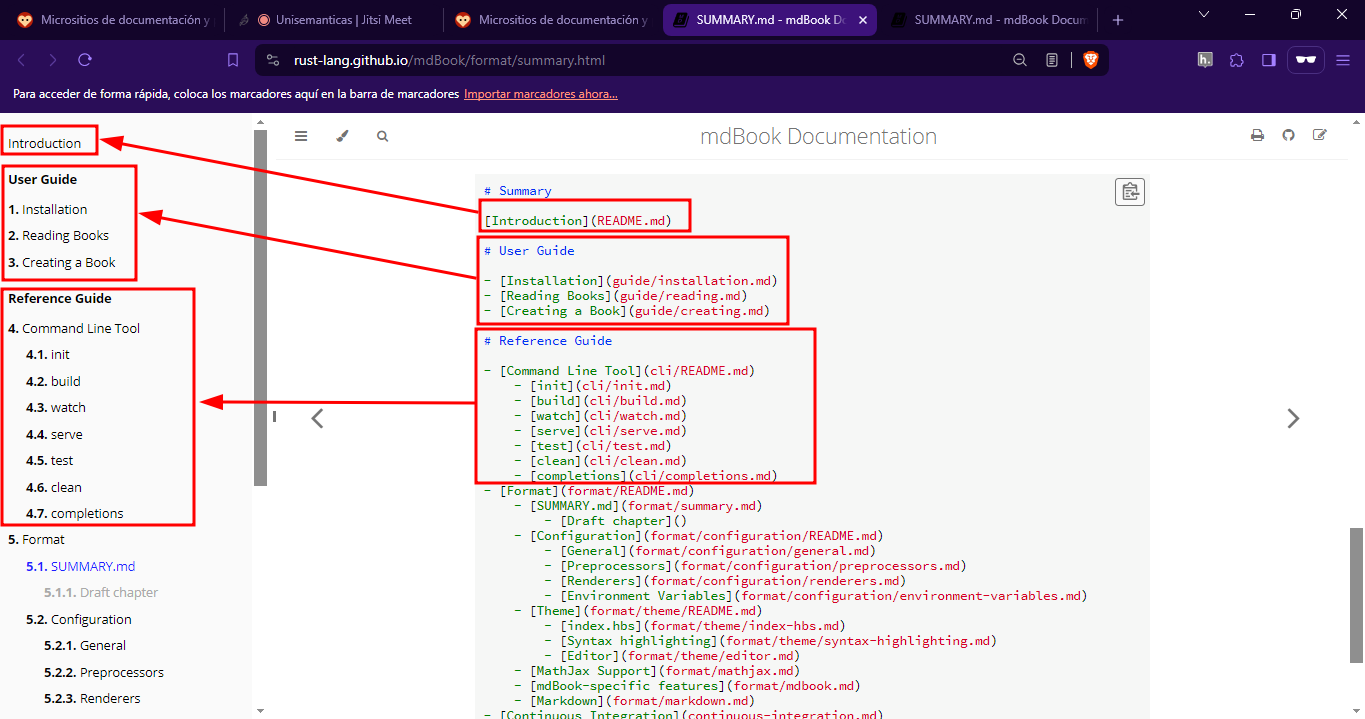Image resolution: width=1365 pixels, height=719 pixels.
Task: Open Introduction in the sidebar
Action: click(45, 143)
